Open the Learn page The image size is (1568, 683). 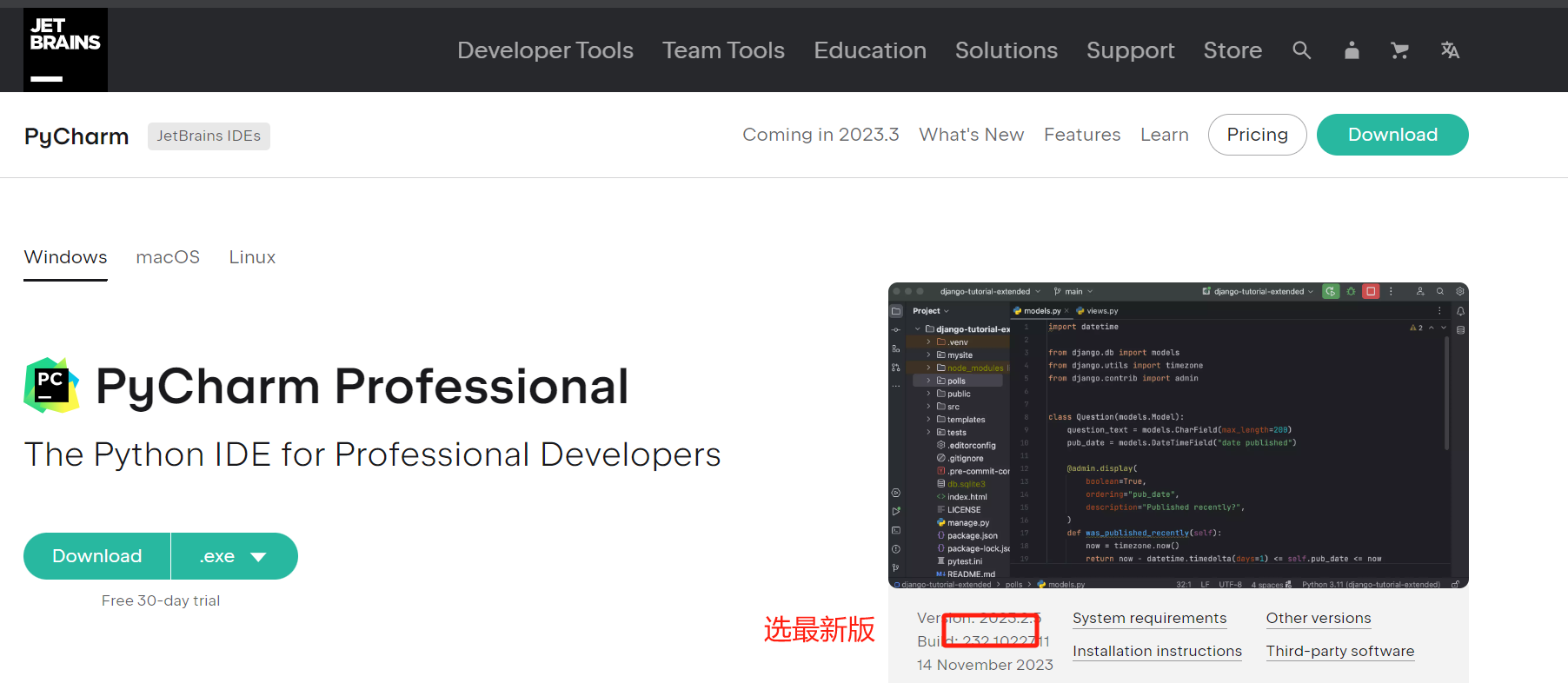1164,135
